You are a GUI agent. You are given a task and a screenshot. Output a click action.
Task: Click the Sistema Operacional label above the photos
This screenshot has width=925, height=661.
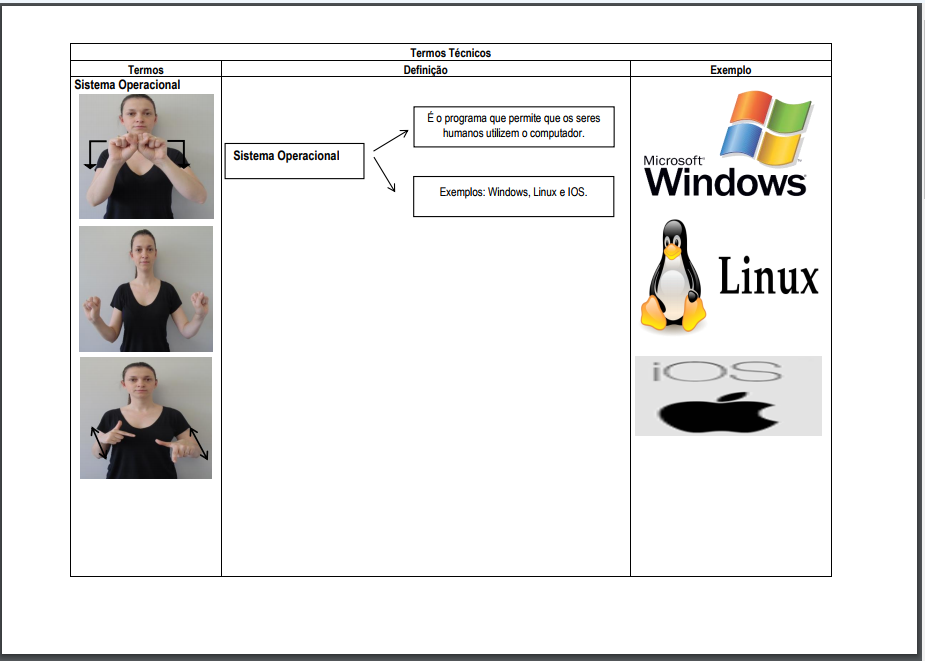(127, 86)
